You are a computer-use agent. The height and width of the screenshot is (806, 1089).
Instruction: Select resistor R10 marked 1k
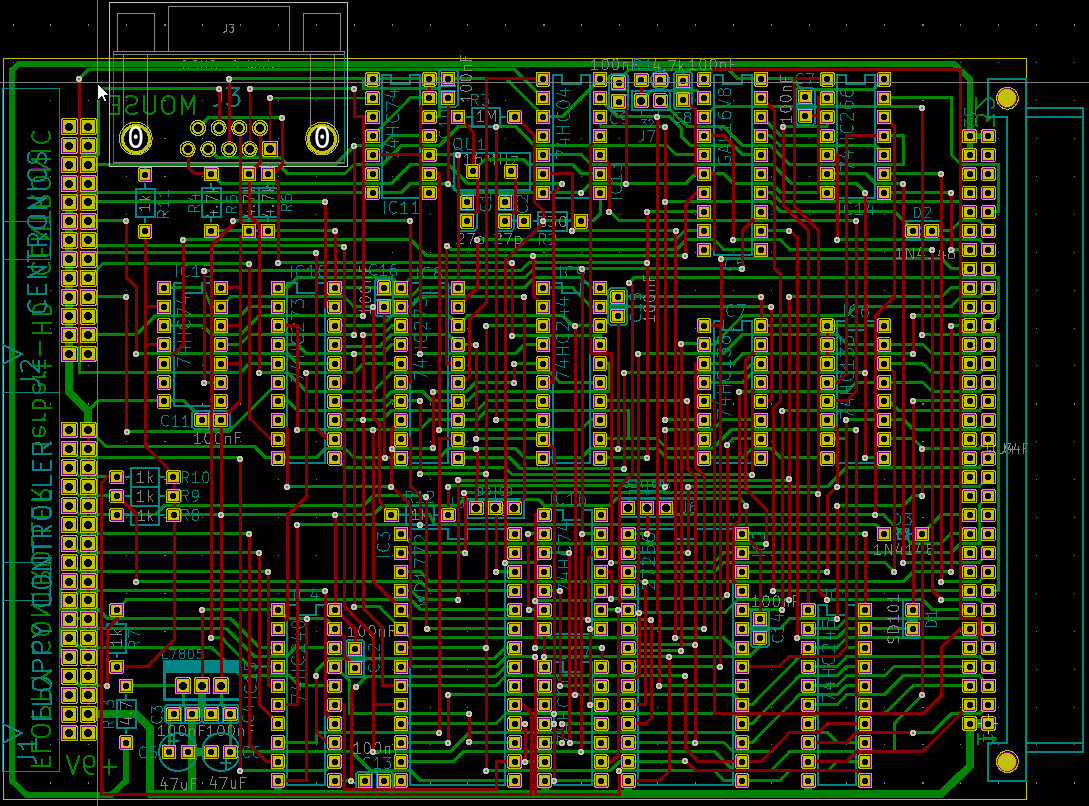(x=146, y=477)
